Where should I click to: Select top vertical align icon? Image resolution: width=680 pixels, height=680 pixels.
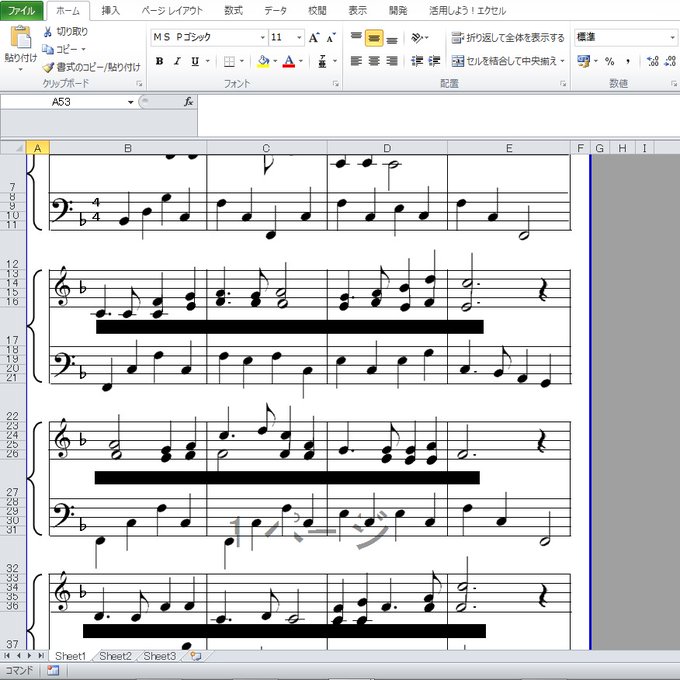[x=356, y=38]
